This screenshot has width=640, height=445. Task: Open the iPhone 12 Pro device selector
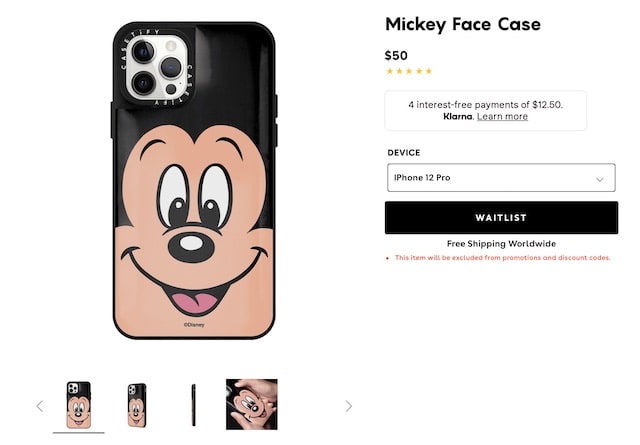click(x=501, y=178)
